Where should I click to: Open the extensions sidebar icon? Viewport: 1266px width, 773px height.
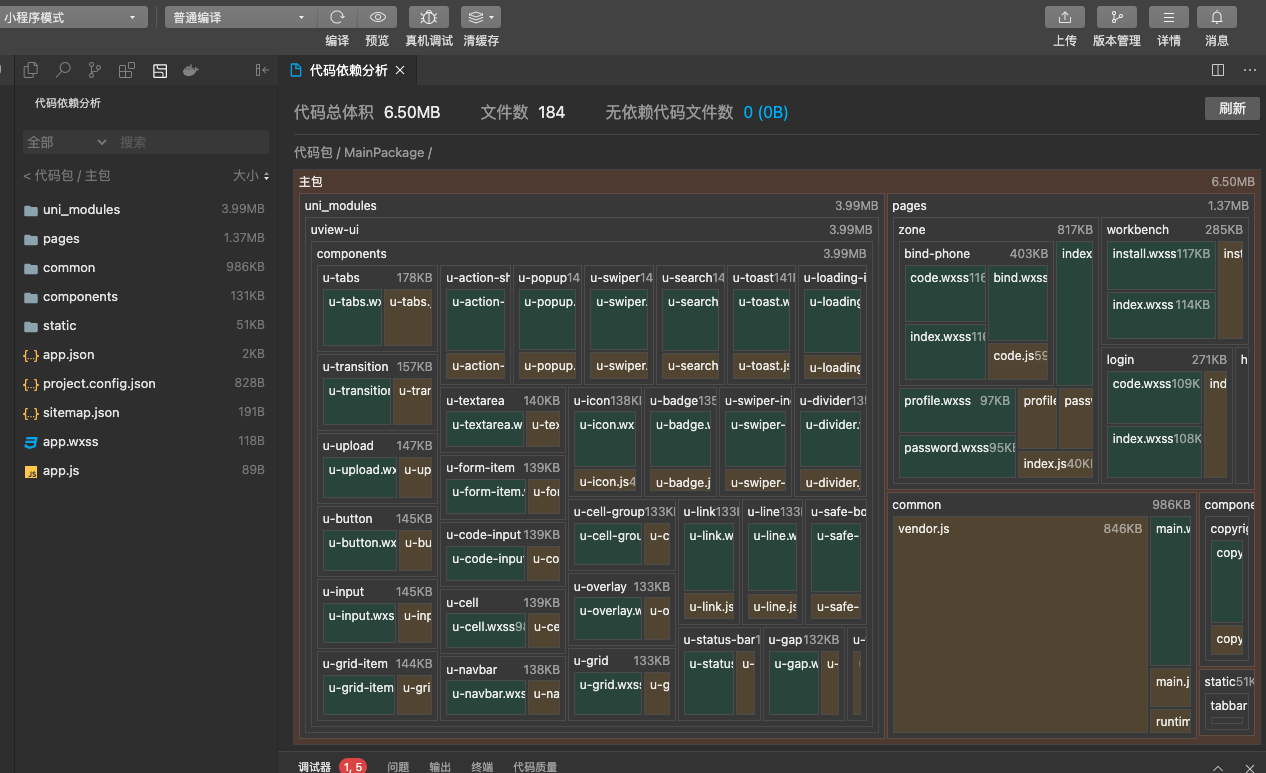pyautogui.click(x=127, y=70)
